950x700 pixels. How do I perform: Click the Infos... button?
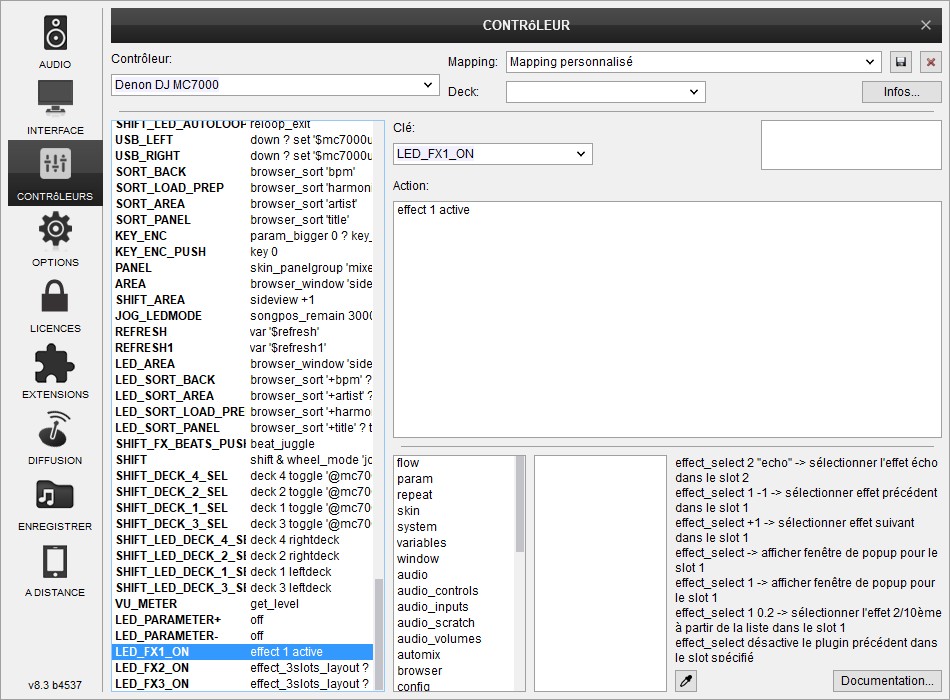pyautogui.click(x=902, y=92)
